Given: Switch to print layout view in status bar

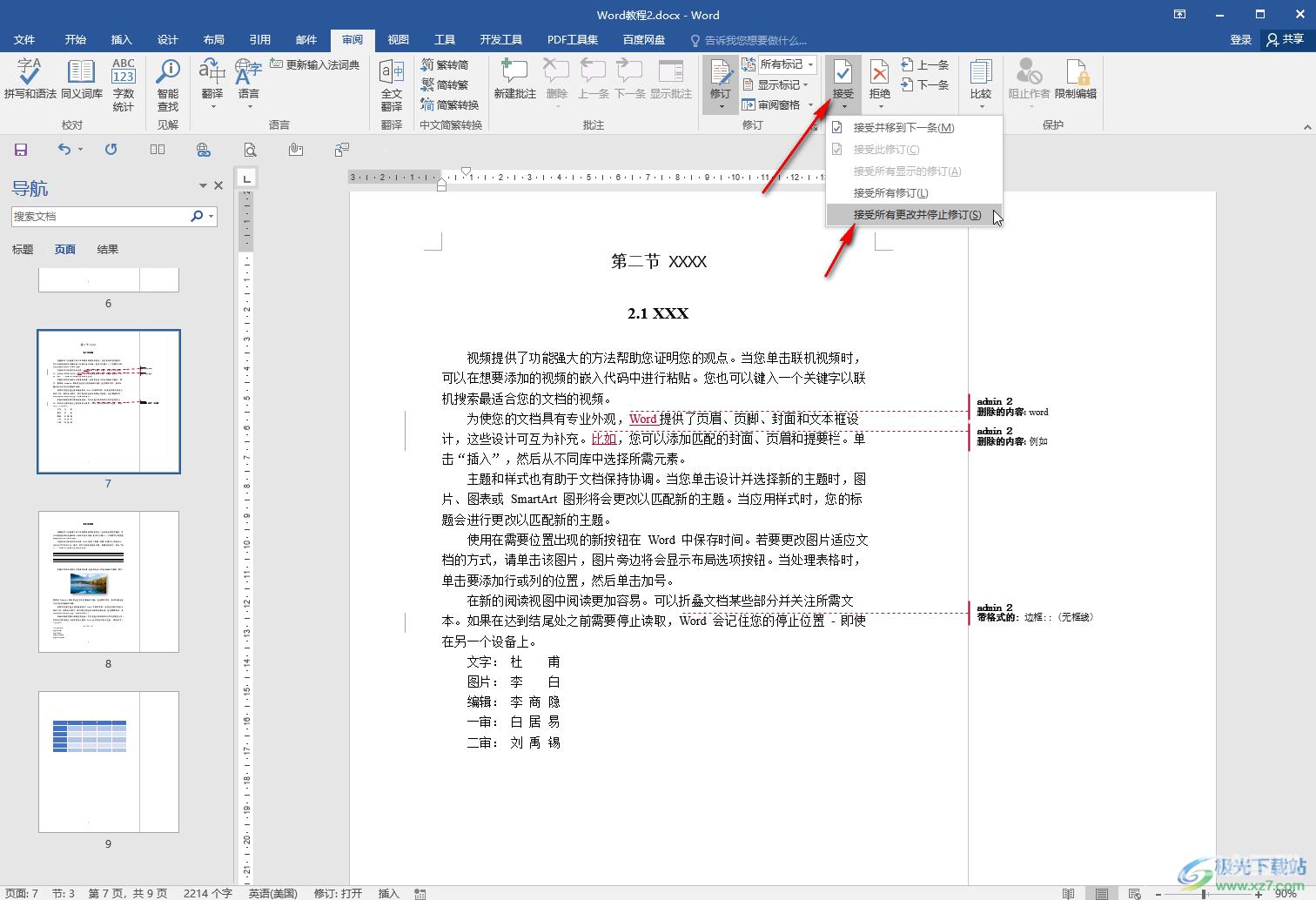Looking at the screenshot, I should coord(1102,893).
